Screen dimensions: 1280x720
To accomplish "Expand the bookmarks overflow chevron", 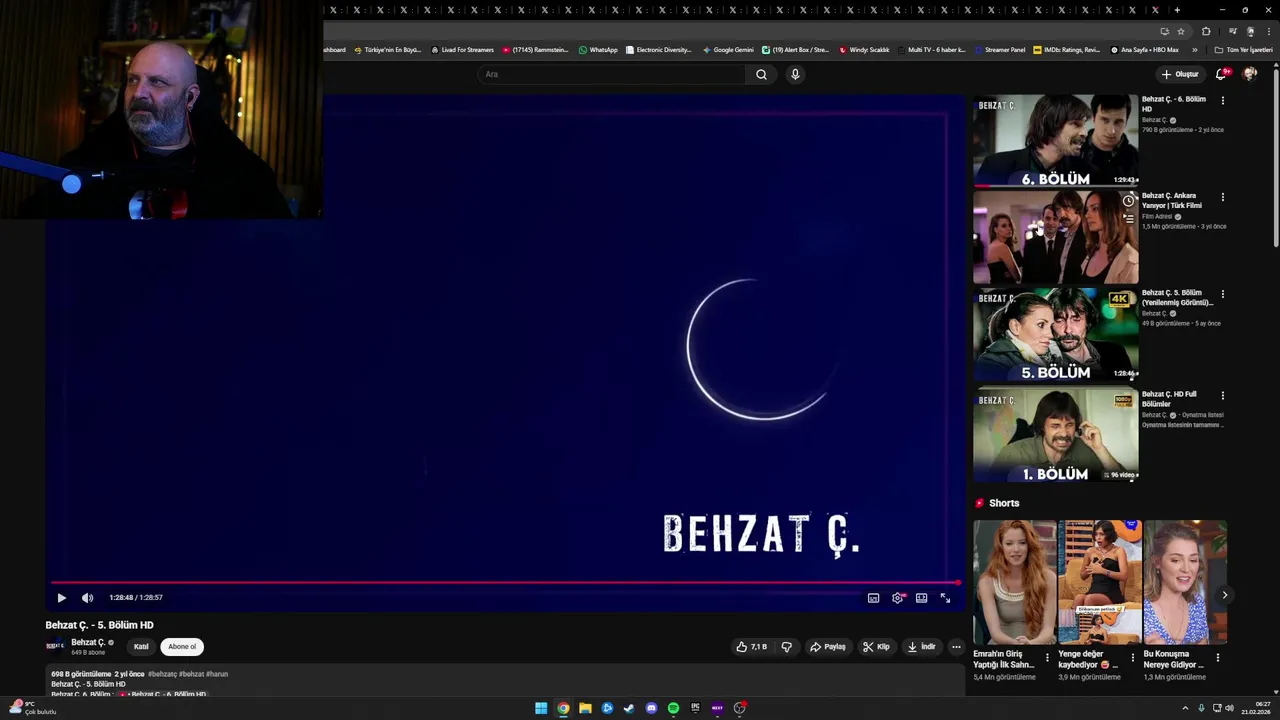I will (x=1194, y=50).
